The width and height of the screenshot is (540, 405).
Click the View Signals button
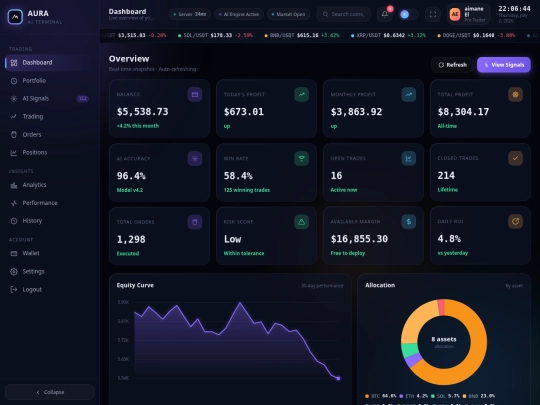504,65
